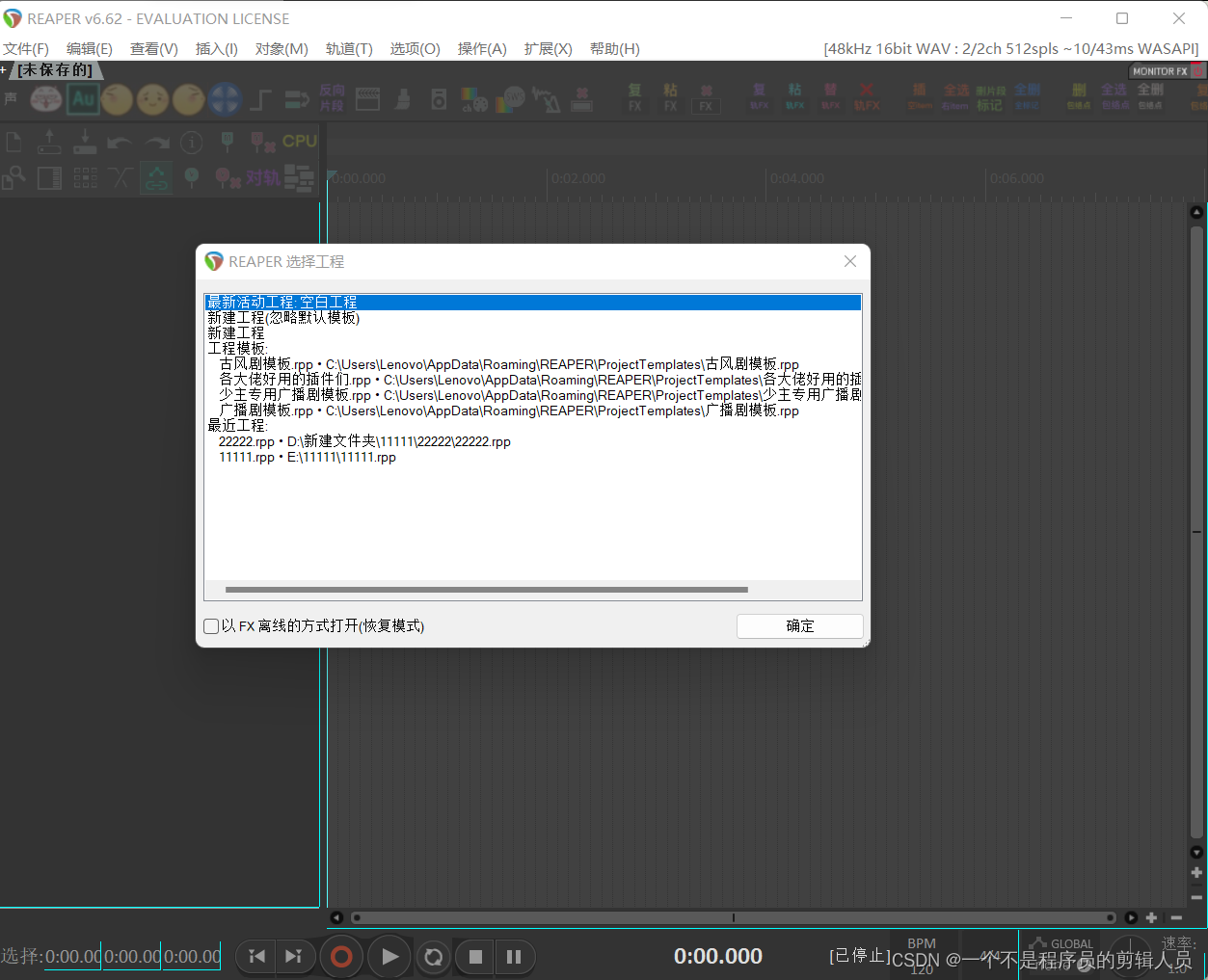Click the cat face toolbar icon
1208x980 pixels.
pos(45,98)
